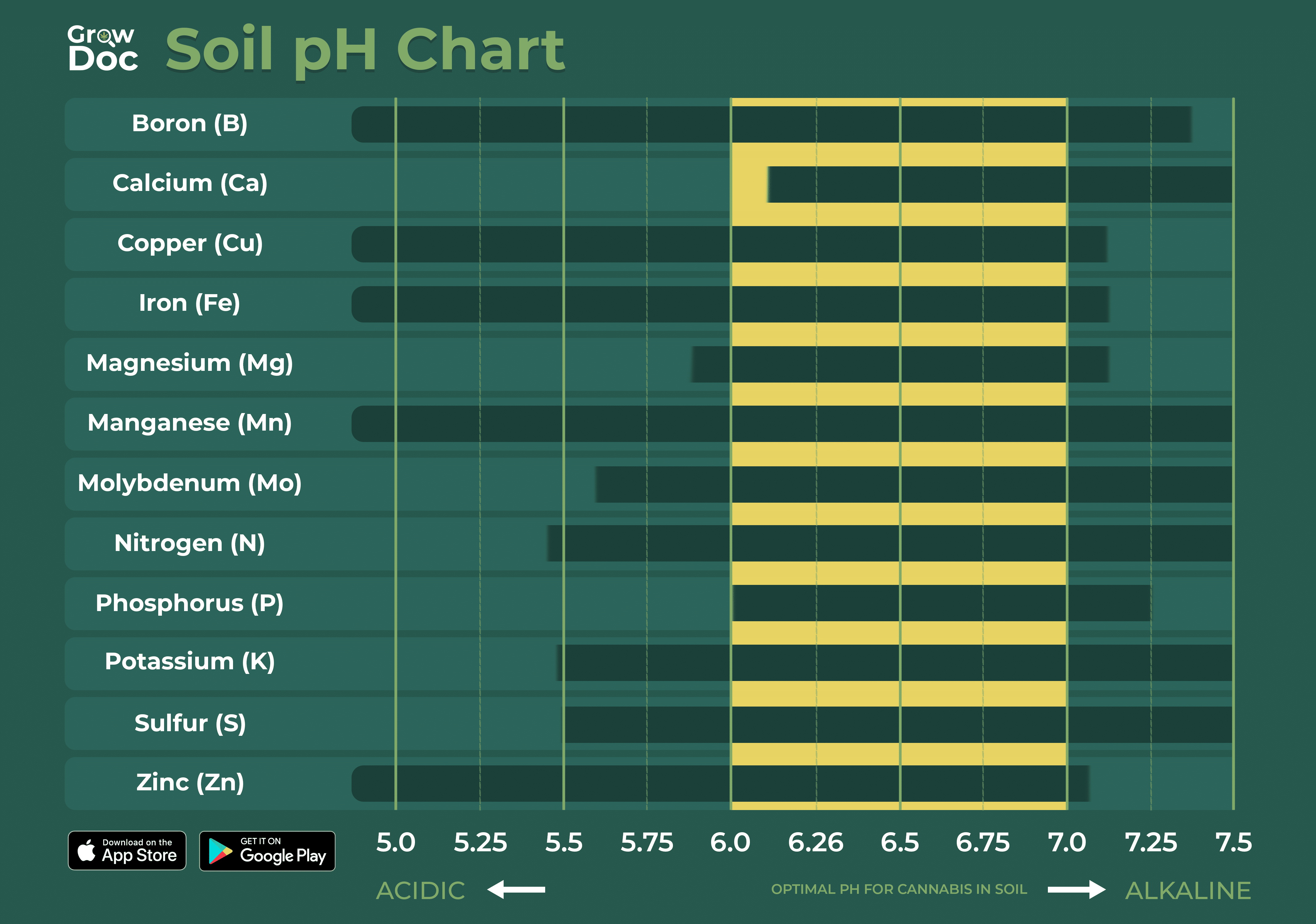Select the Calcium (Ca) row label
This screenshot has height=924, width=1316.
pos(190,184)
